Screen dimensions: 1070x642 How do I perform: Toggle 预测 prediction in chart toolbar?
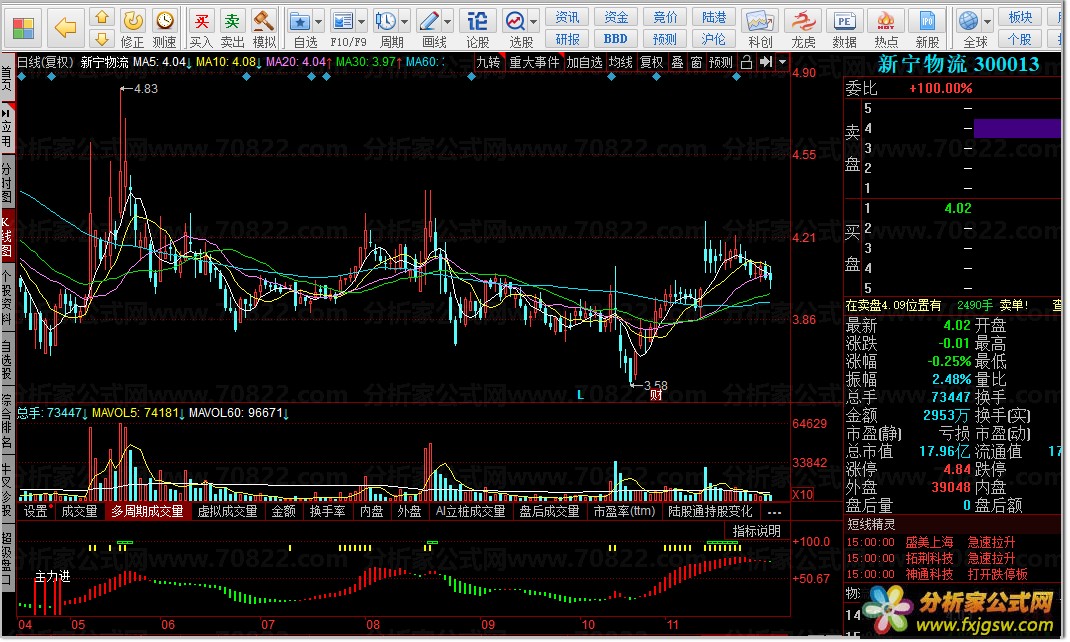click(721, 62)
